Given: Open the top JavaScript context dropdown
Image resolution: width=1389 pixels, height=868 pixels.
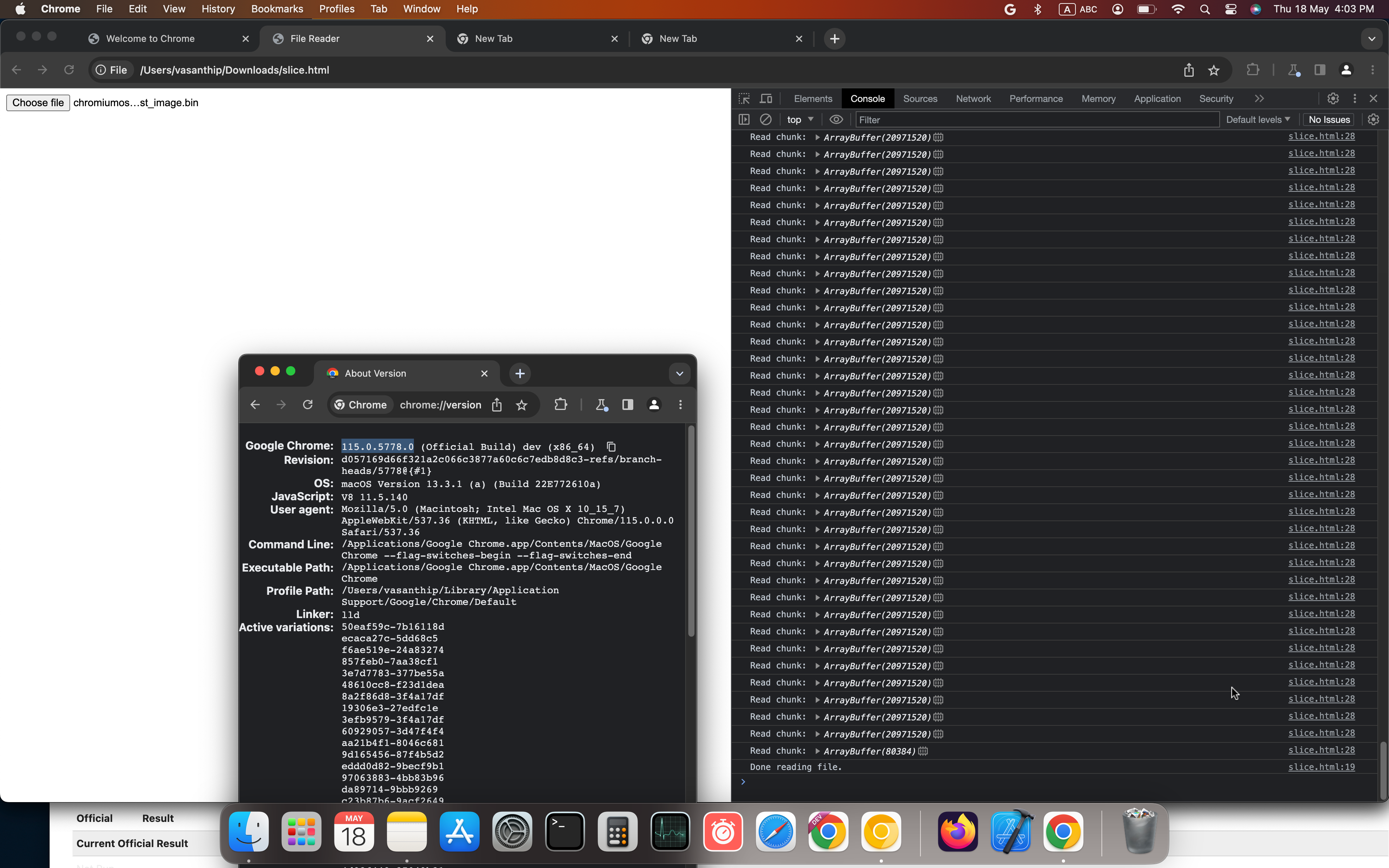Looking at the screenshot, I should [801, 119].
